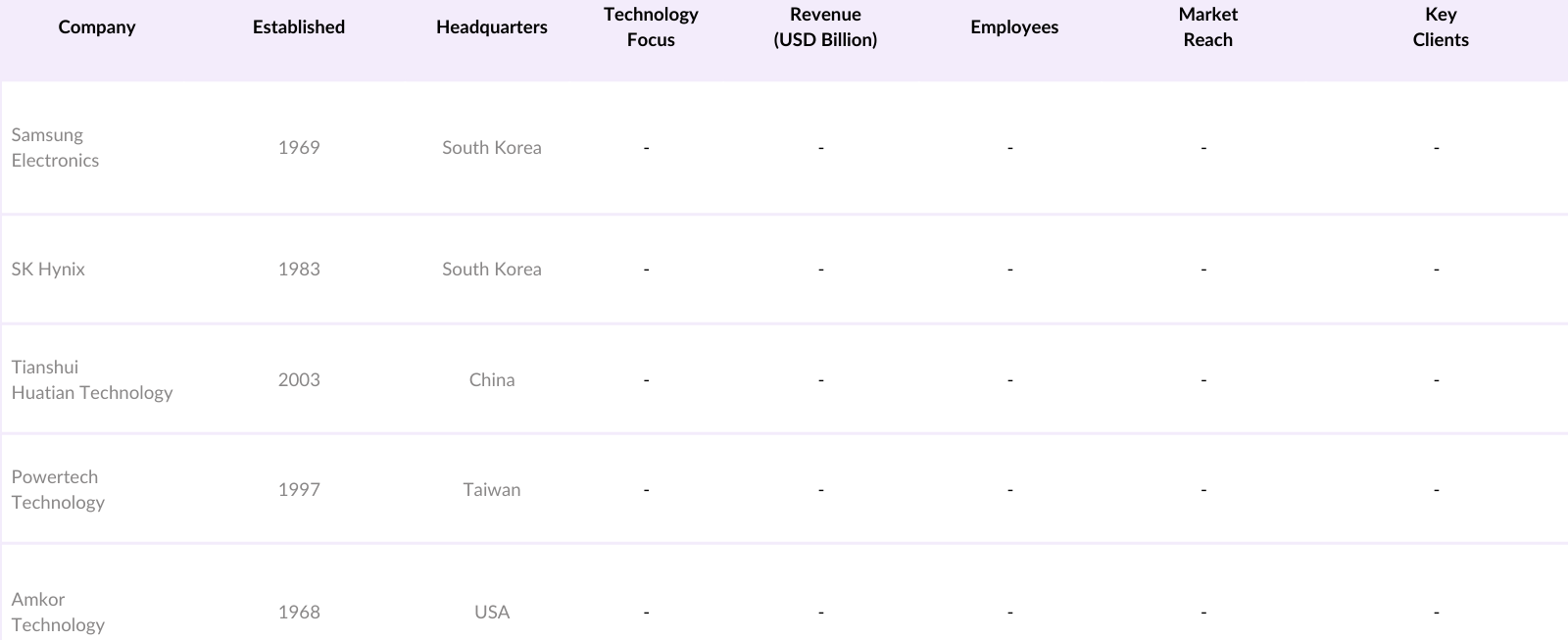This screenshot has width=1568, height=640.
Task: Select the China headquarters cell
Action: click(x=492, y=380)
